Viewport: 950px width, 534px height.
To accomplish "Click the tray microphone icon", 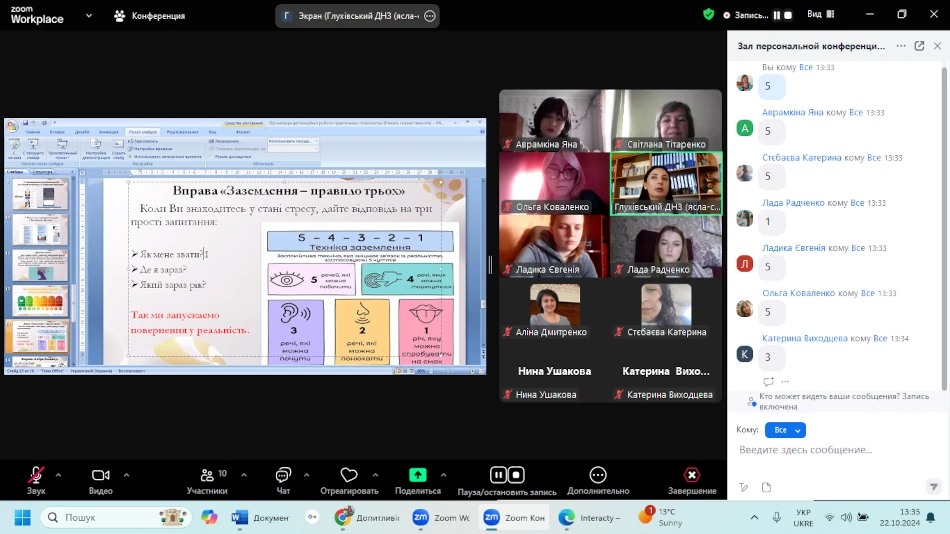I will click(x=777, y=517).
